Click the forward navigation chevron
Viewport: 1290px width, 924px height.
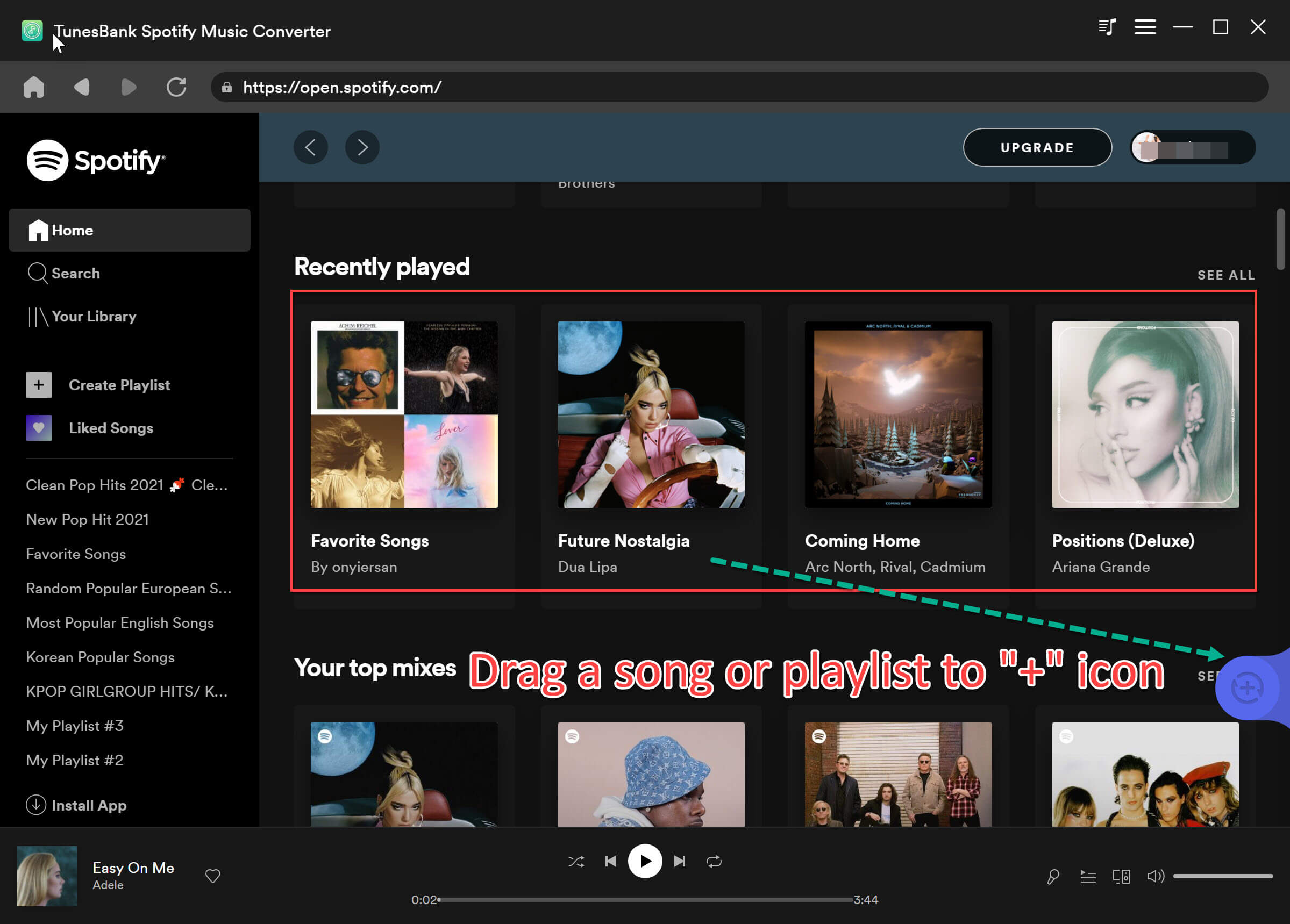(362, 147)
